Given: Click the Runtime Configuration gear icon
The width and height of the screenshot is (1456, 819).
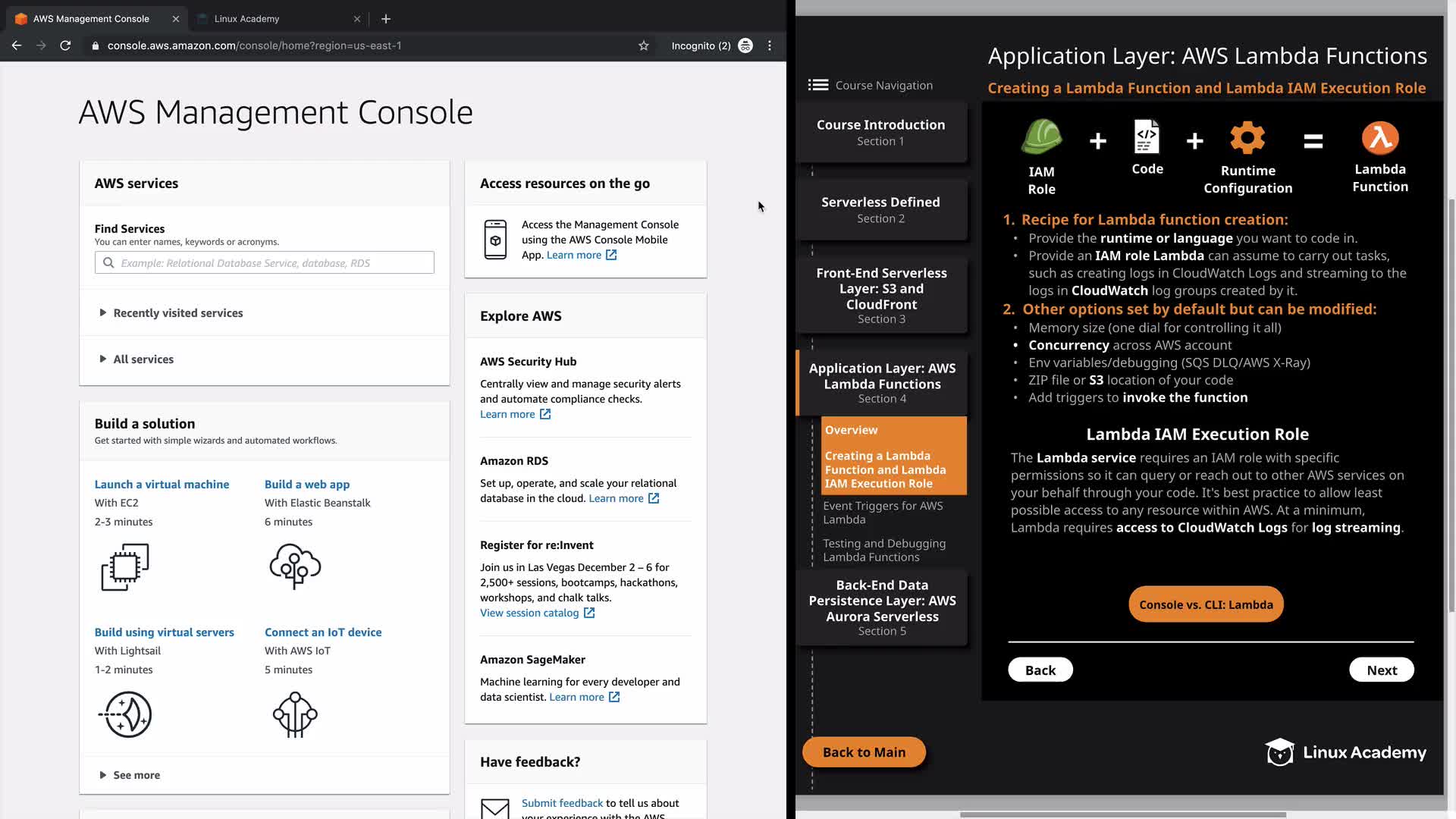Looking at the screenshot, I should (x=1247, y=139).
